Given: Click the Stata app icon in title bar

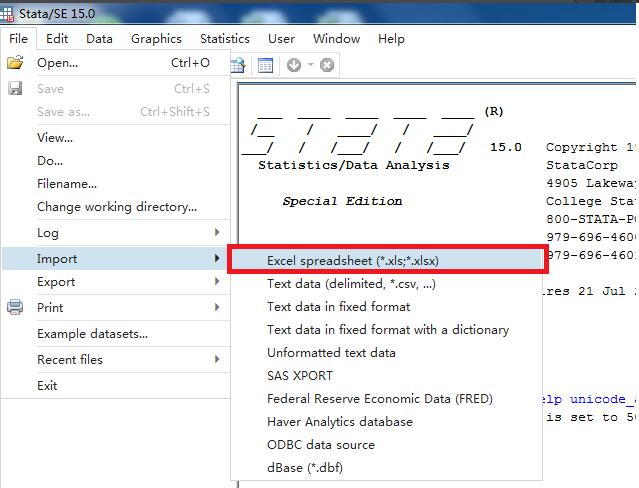Looking at the screenshot, I should [x=7, y=13].
